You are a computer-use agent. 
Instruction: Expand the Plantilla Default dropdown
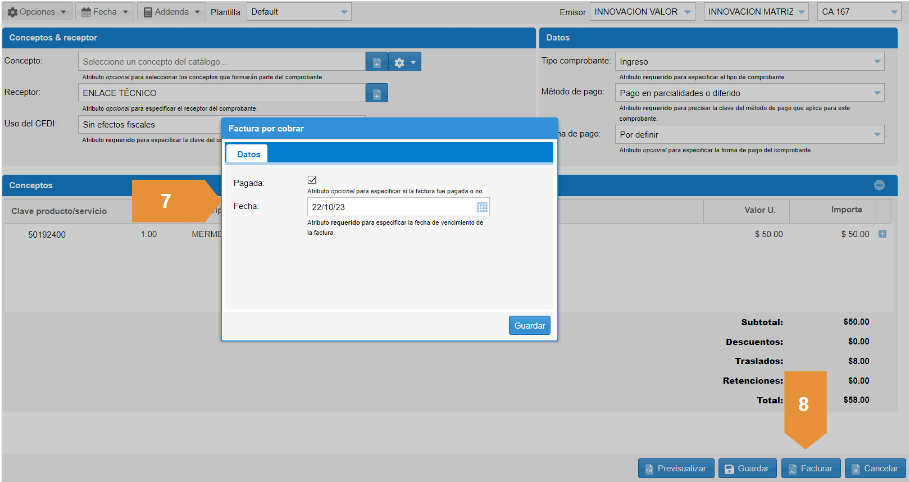[298, 12]
